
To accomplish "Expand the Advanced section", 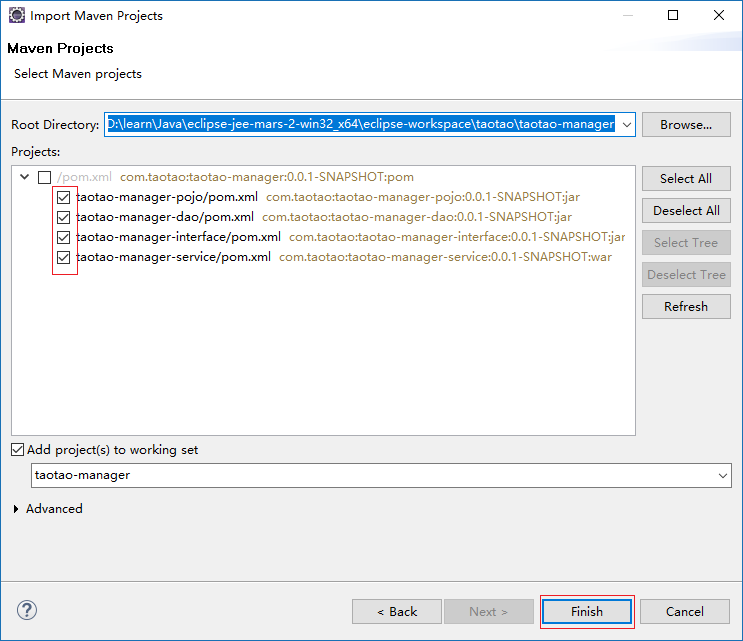I will tap(17, 509).
